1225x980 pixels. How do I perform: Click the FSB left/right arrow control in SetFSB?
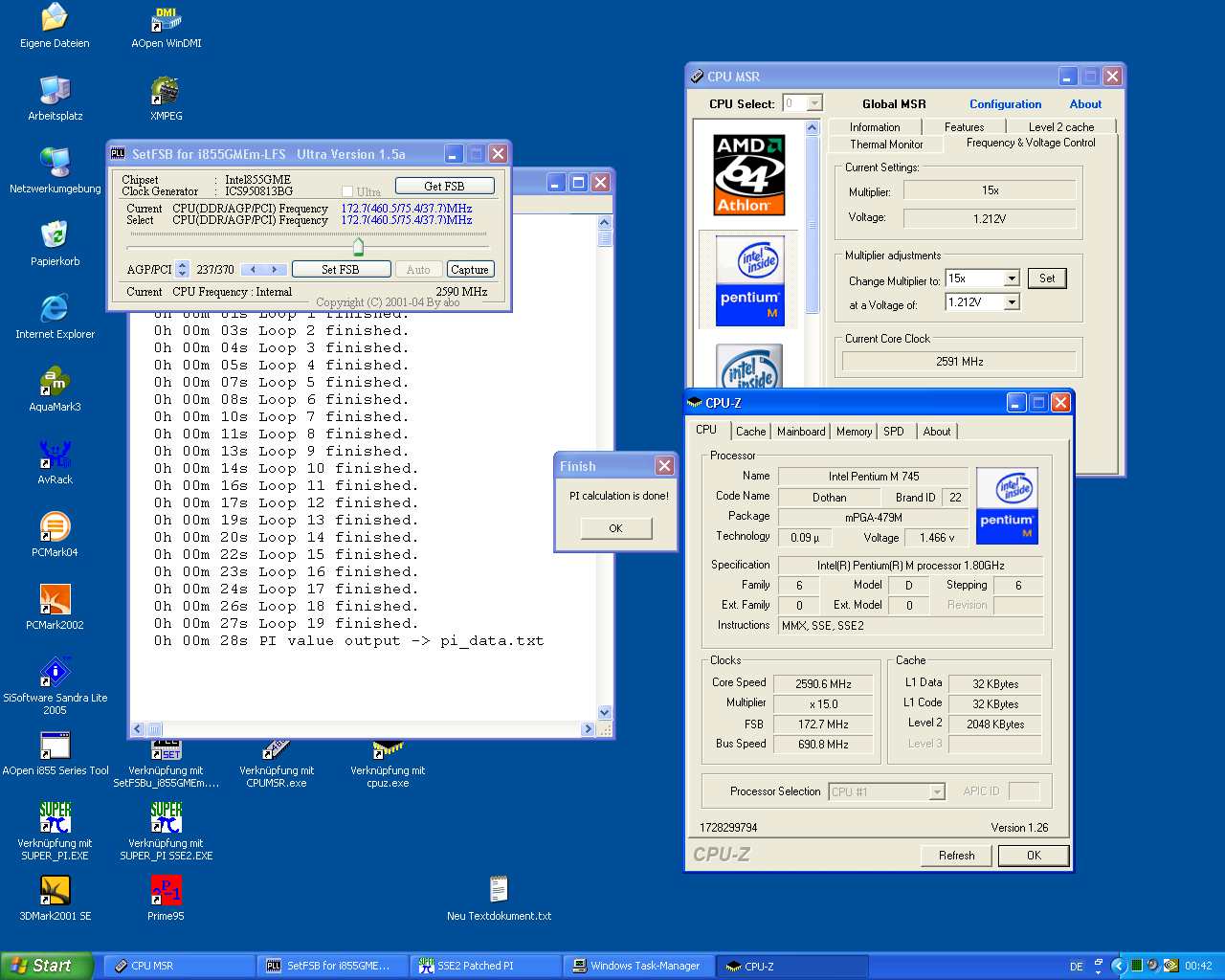point(263,270)
